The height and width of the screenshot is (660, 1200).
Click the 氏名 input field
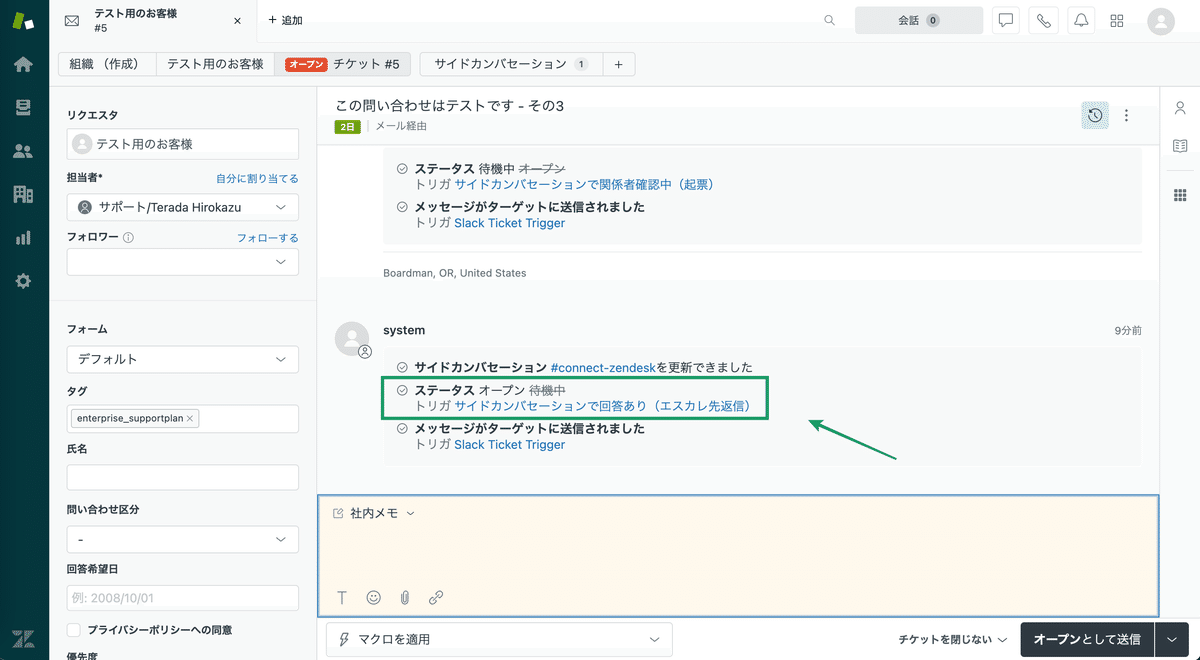(183, 477)
